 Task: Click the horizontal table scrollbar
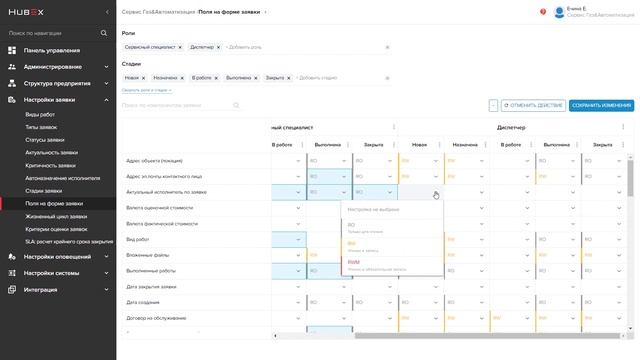point(487,336)
